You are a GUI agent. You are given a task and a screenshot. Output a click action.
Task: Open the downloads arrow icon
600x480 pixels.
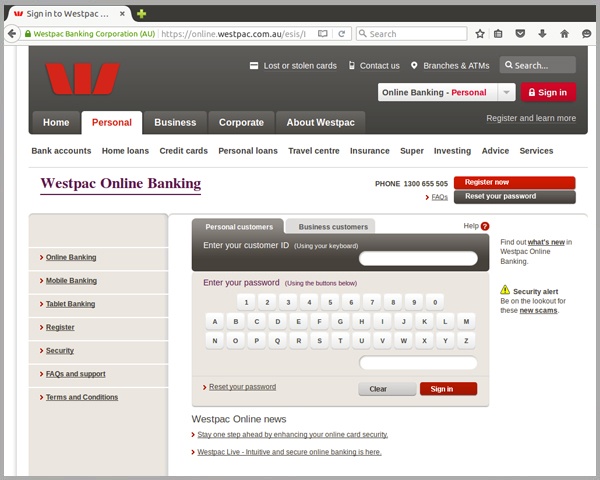pyautogui.click(x=542, y=34)
